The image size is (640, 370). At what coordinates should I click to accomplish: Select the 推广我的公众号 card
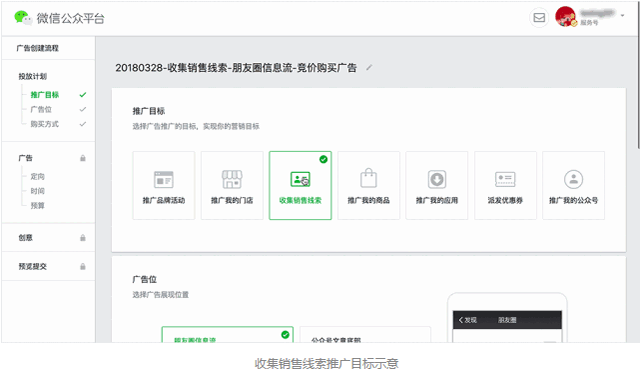click(x=573, y=186)
